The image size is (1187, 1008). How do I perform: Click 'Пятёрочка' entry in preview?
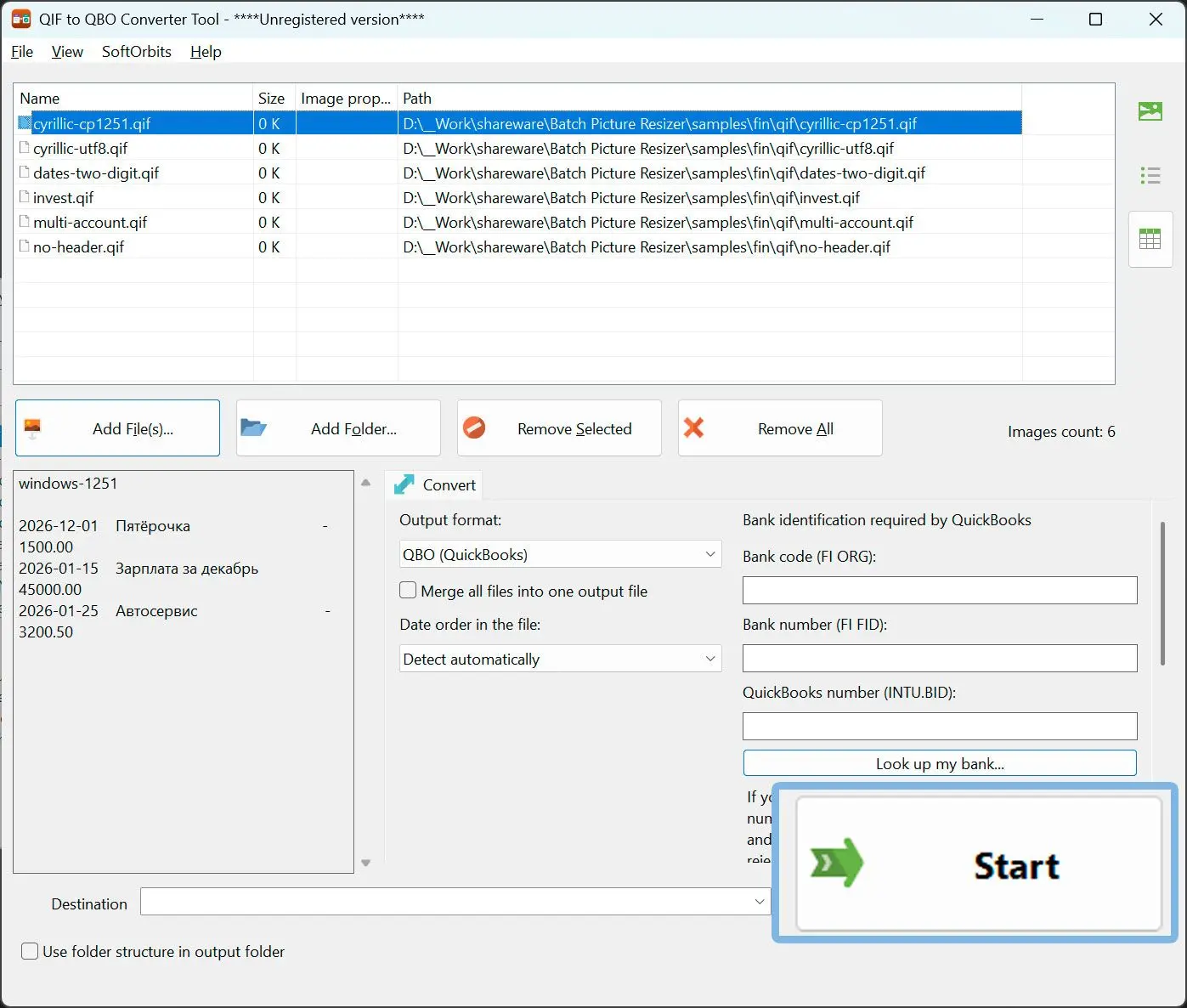[153, 526]
